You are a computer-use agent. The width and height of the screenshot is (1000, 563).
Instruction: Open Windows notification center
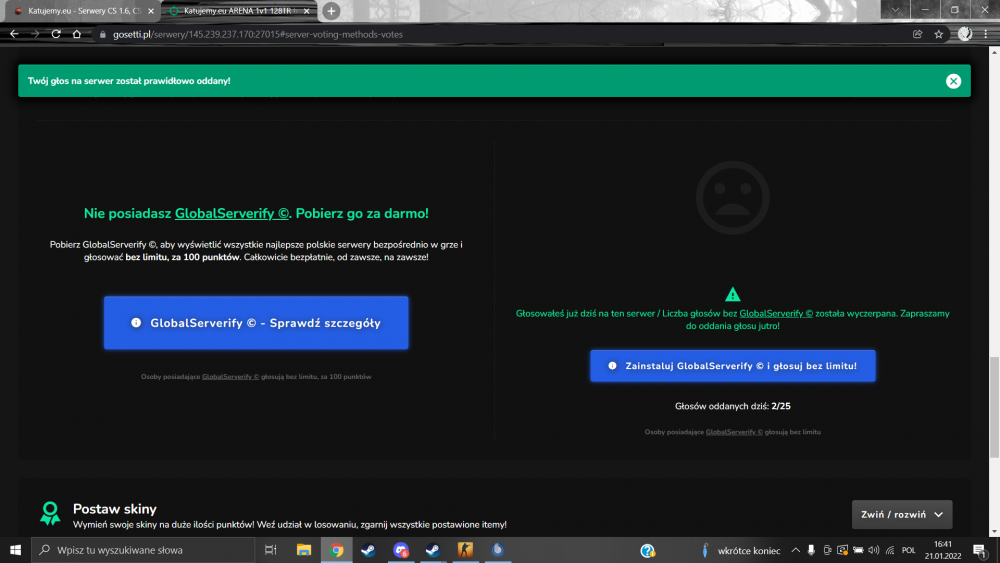pos(980,550)
